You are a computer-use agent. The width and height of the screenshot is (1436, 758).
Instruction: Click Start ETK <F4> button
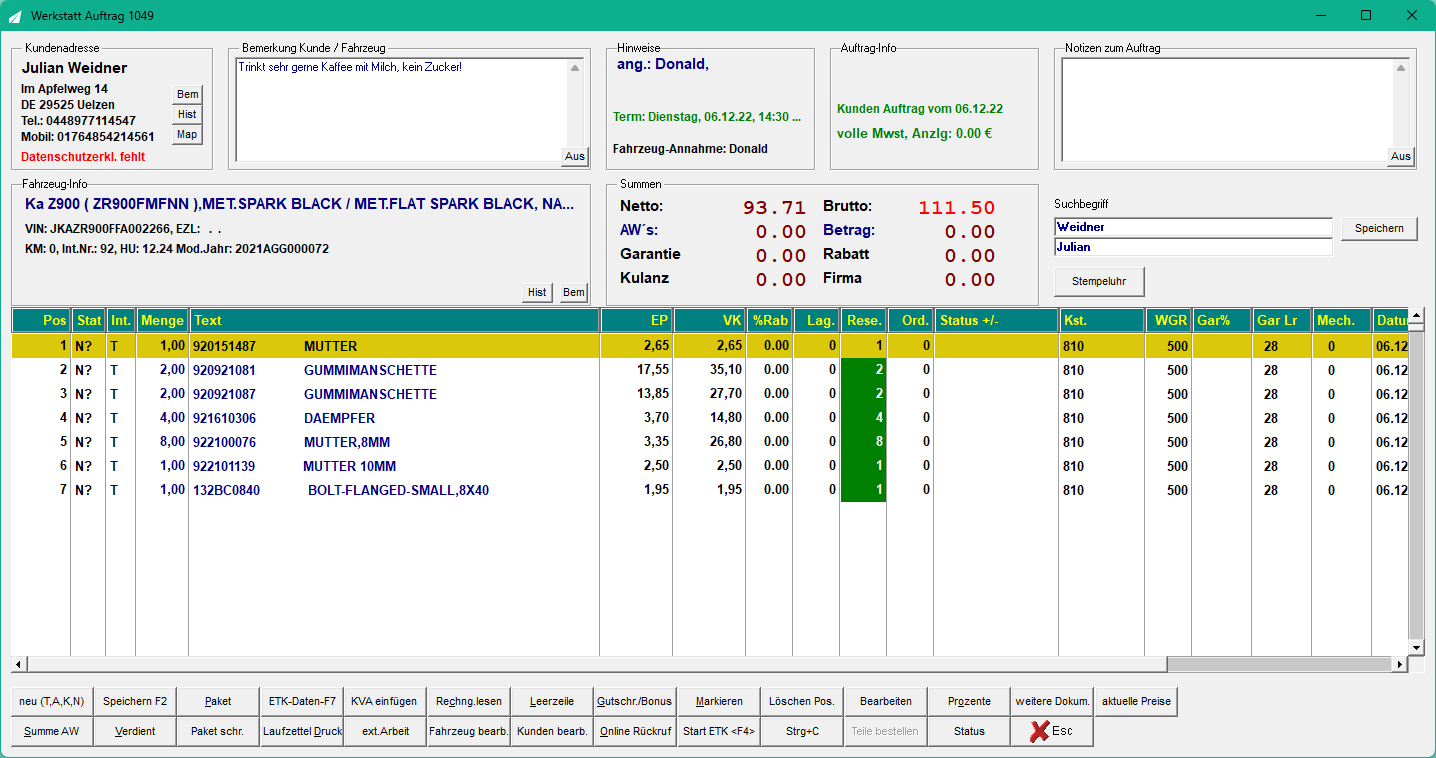coord(719,731)
